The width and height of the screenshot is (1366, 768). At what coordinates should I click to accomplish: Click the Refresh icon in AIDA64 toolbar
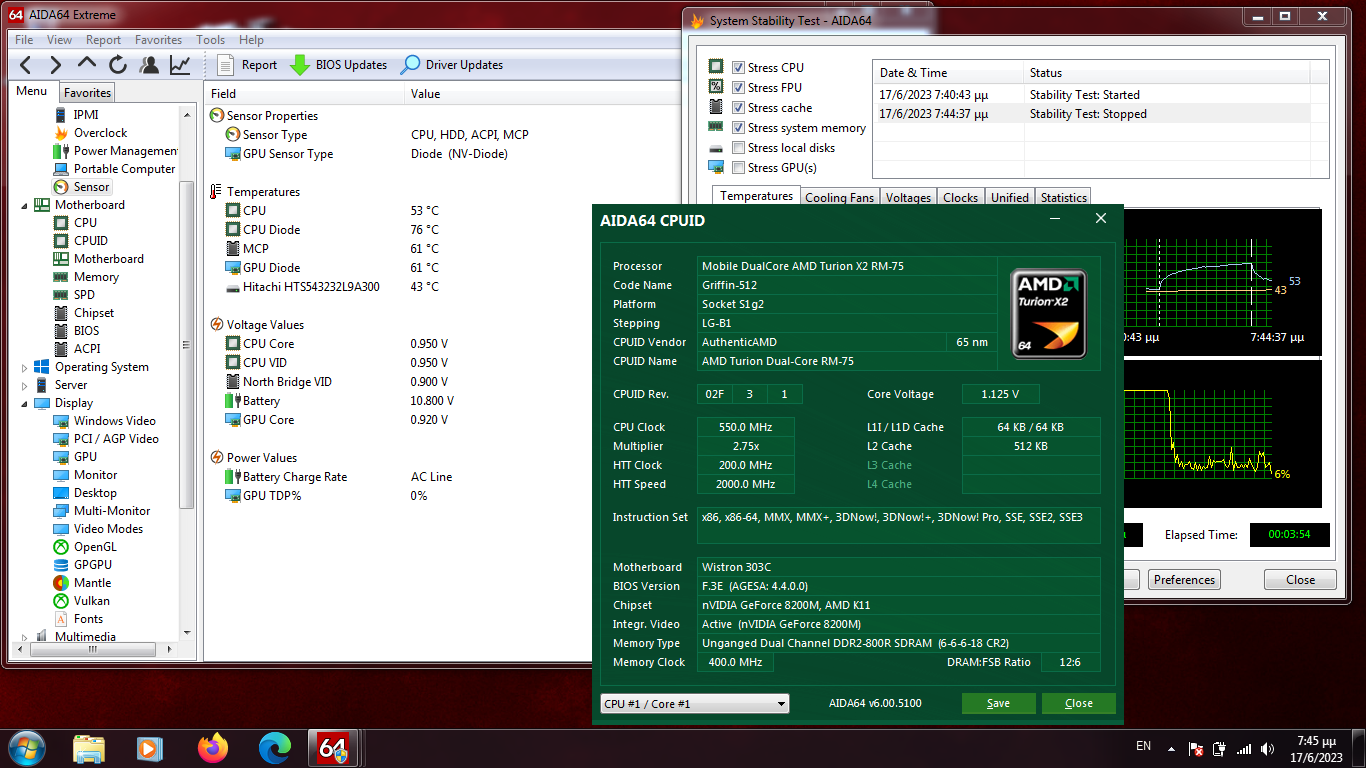(x=118, y=65)
